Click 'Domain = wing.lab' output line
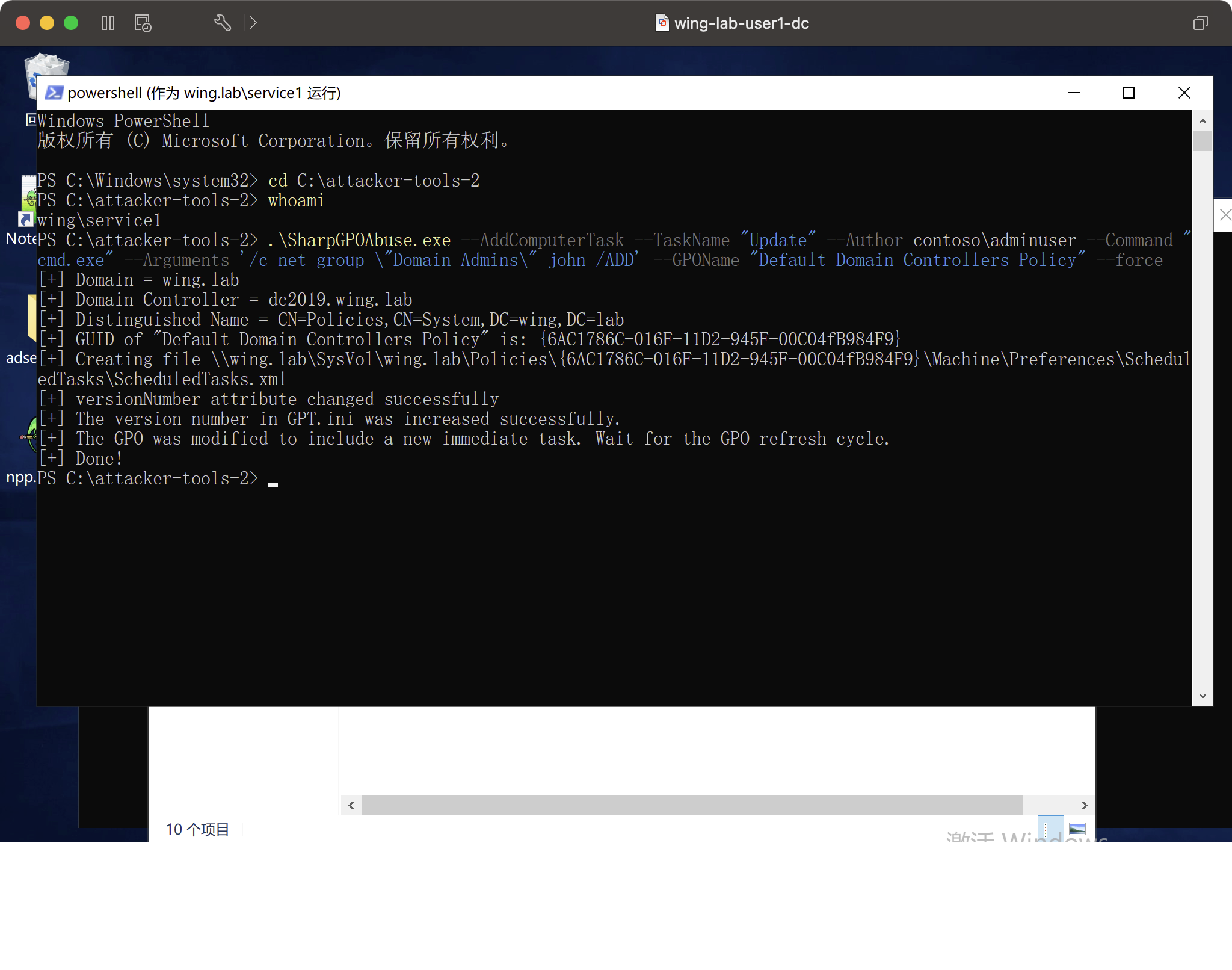This screenshot has width=1232, height=970. click(138, 280)
